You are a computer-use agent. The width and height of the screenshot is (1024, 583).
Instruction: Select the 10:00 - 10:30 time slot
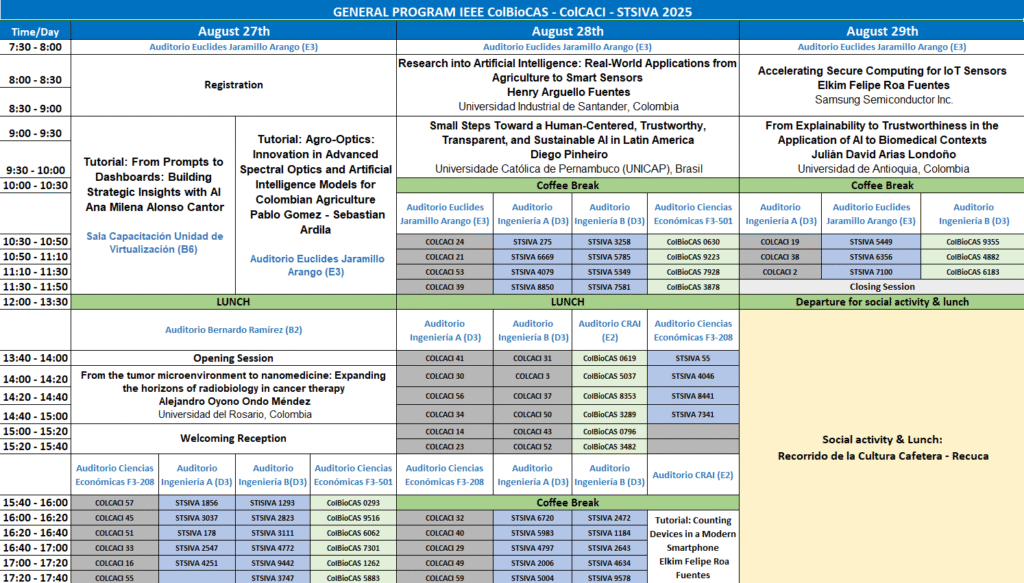click(35, 185)
